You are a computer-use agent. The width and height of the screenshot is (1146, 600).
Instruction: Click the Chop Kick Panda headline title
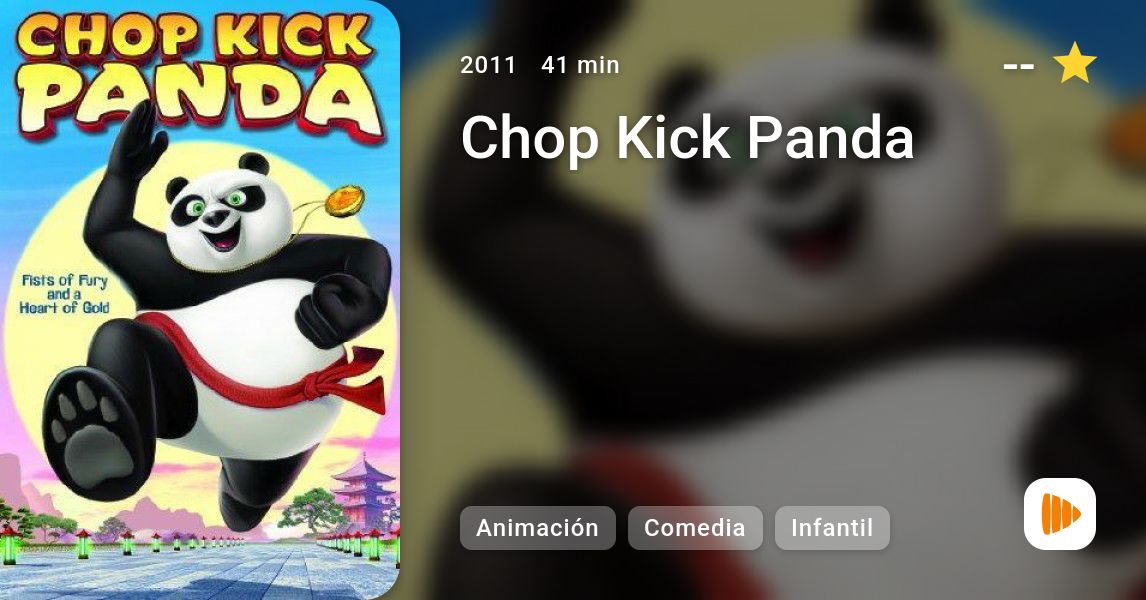[687, 137]
